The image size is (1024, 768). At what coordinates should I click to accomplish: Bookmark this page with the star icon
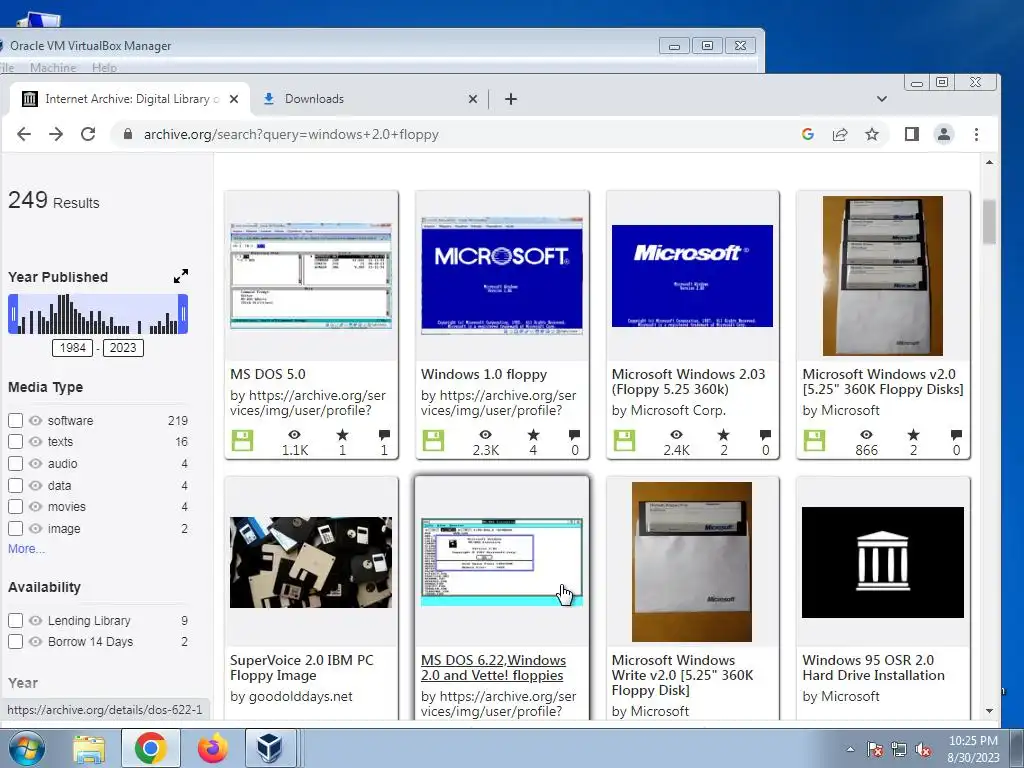point(872,135)
